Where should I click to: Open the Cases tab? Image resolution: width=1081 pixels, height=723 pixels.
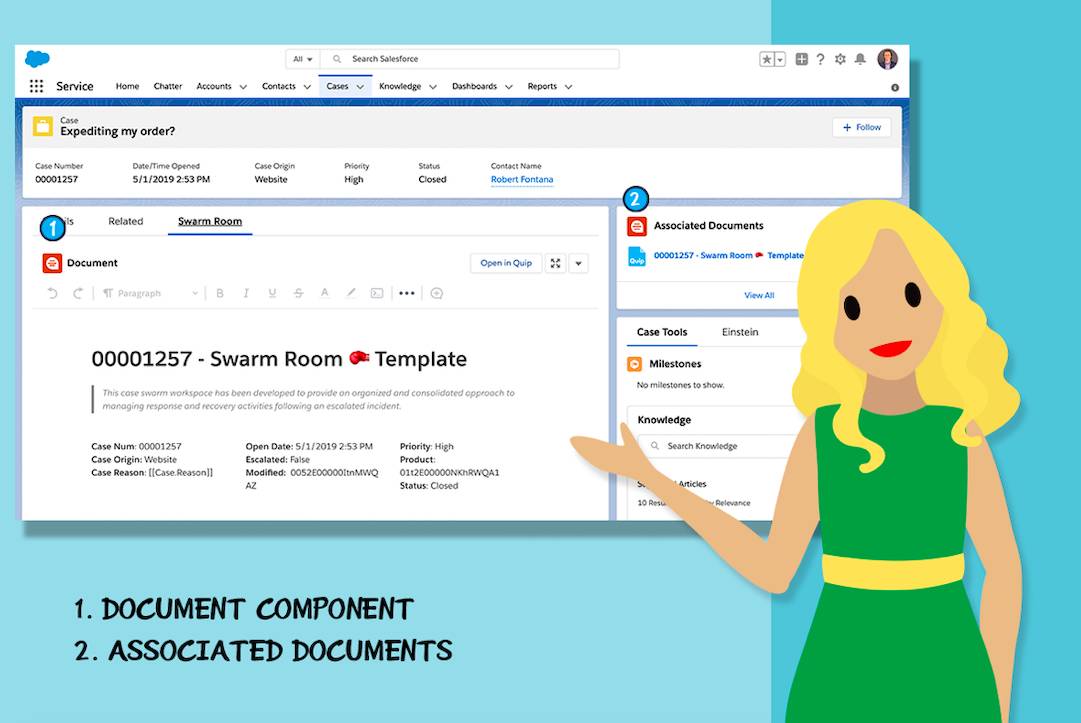tap(337, 86)
